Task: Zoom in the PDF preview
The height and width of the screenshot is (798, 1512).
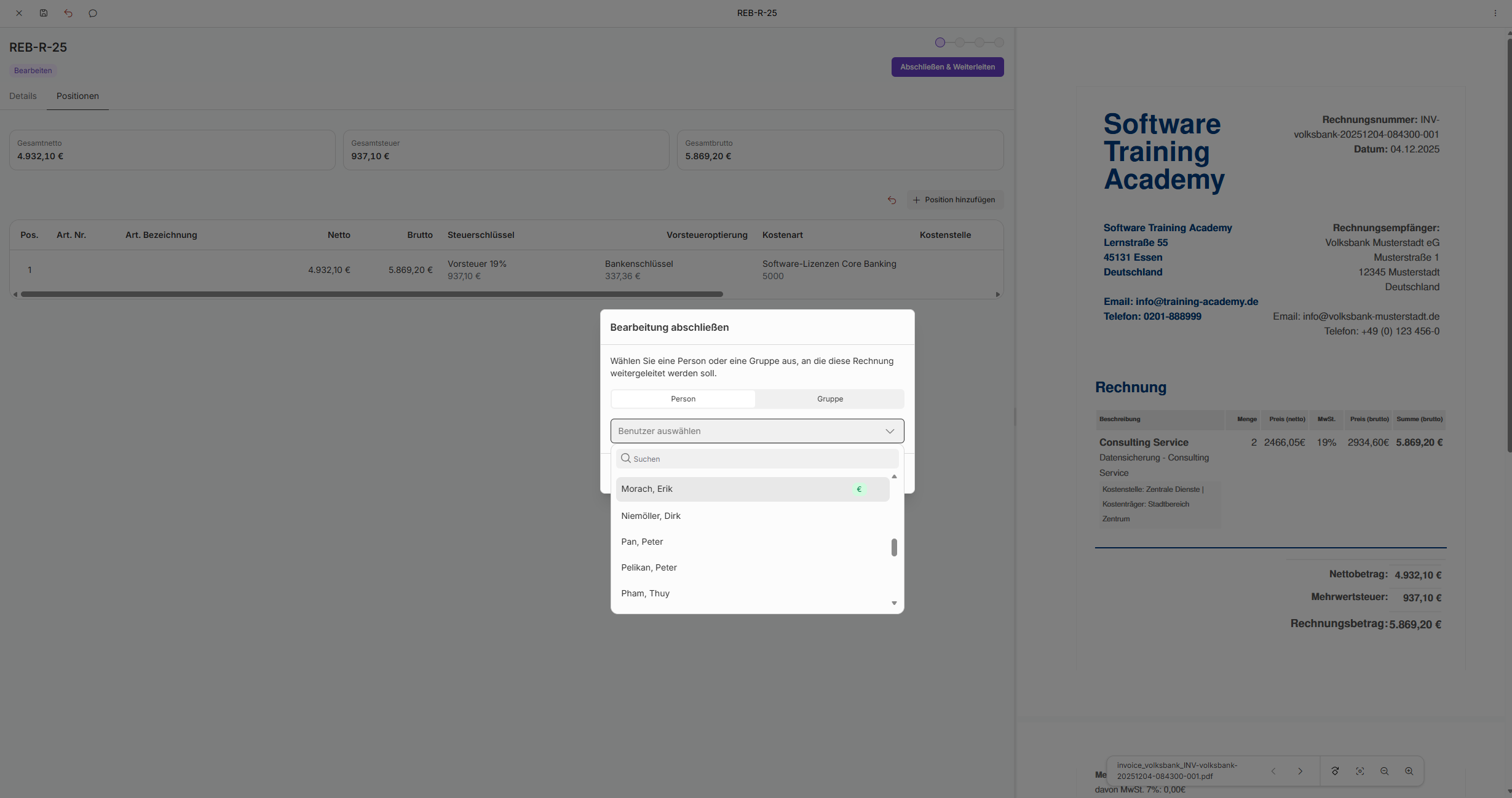Action: click(x=1409, y=771)
